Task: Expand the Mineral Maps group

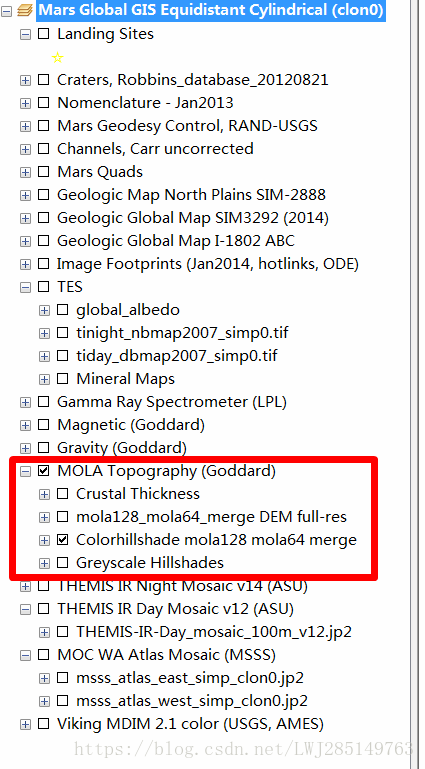Action: (x=44, y=380)
